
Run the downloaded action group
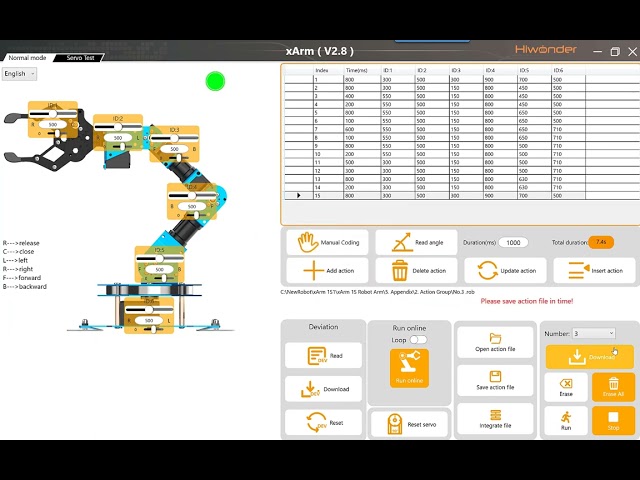tap(566, 420)
